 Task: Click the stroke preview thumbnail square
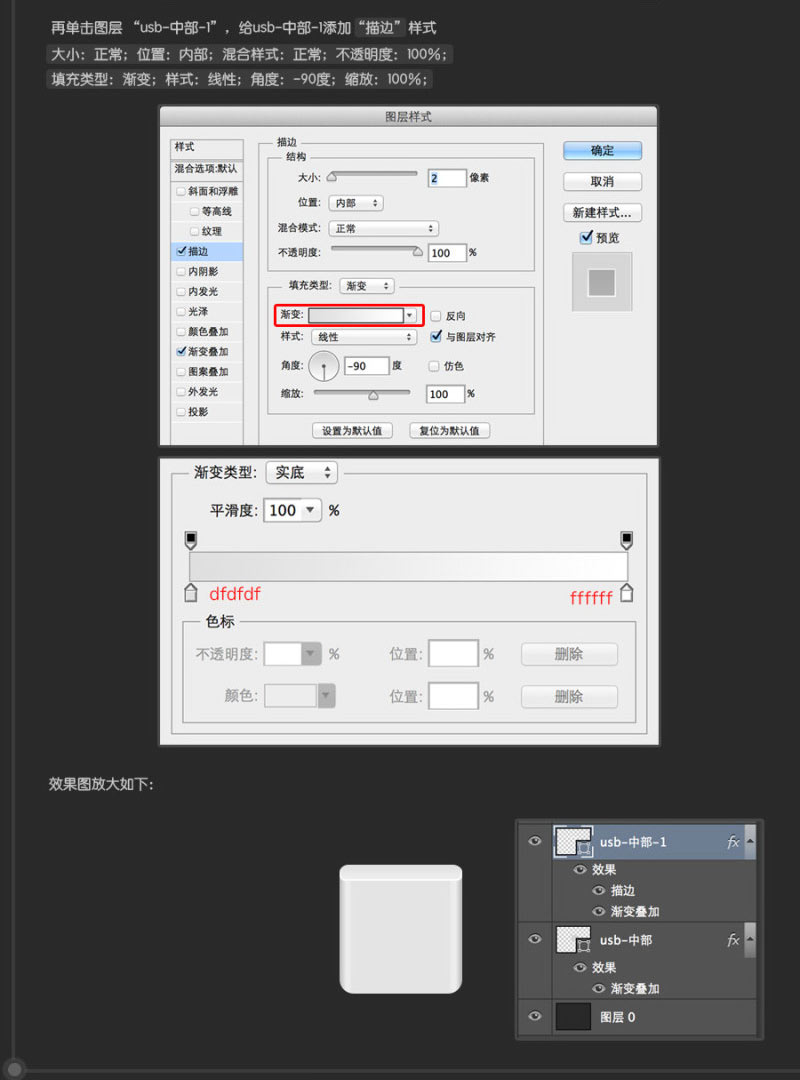(x=601, y=282)
